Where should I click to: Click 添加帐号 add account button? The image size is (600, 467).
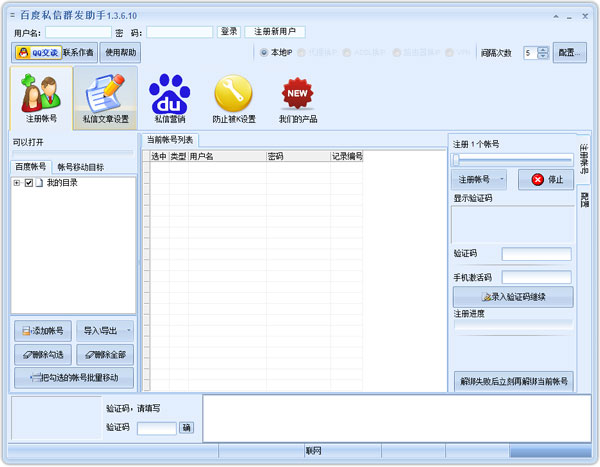pyautogui.click(x=43, y=331)
